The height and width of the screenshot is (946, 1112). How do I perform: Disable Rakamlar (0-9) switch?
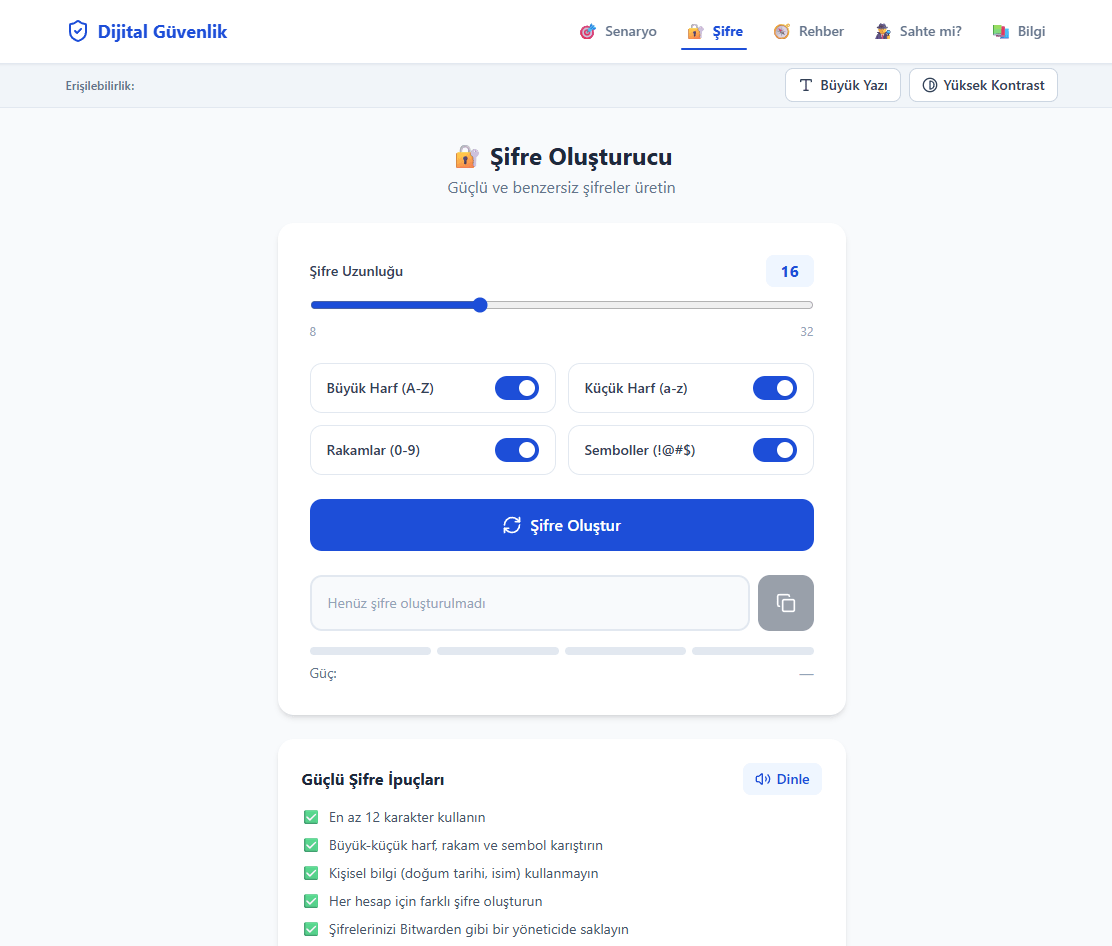tap(517, 450)
